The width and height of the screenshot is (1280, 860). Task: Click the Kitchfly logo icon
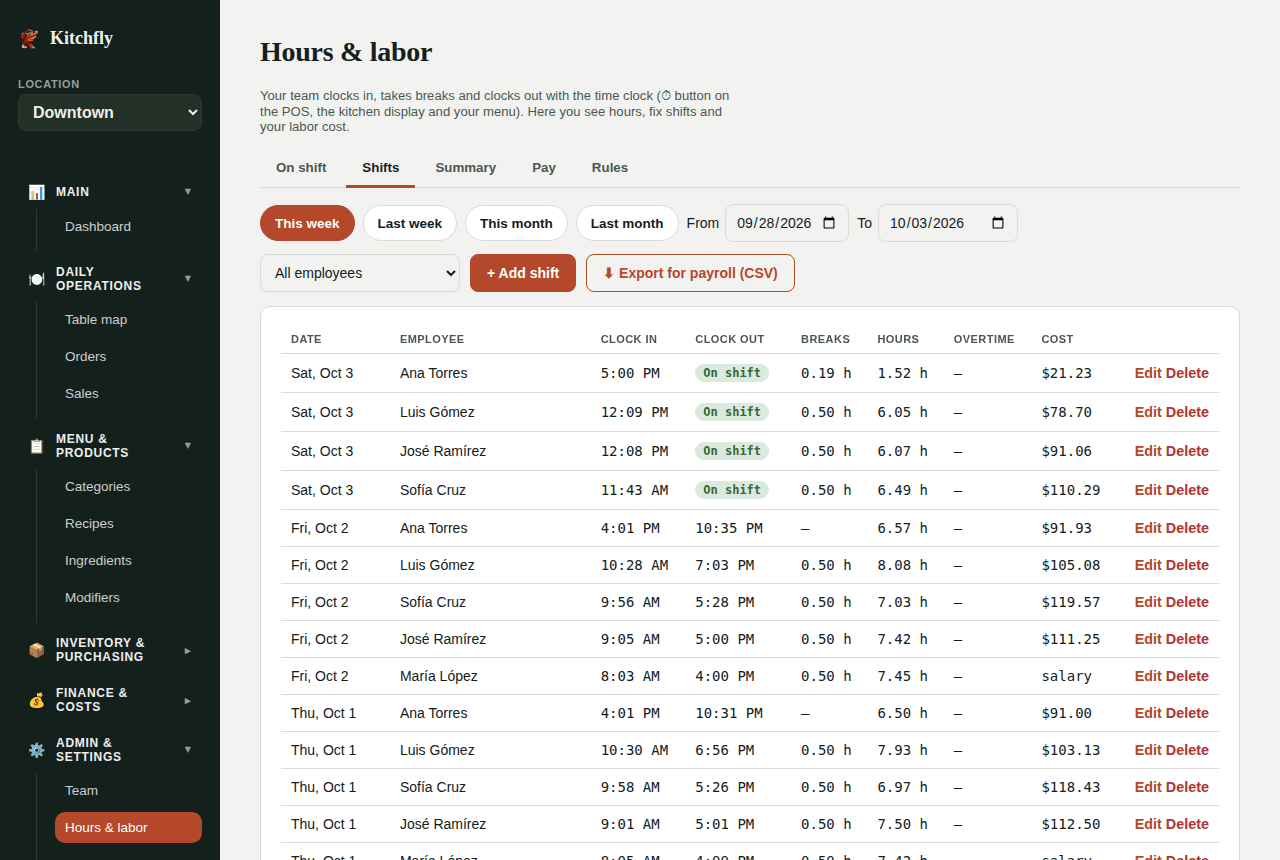[x=29, y=38]
